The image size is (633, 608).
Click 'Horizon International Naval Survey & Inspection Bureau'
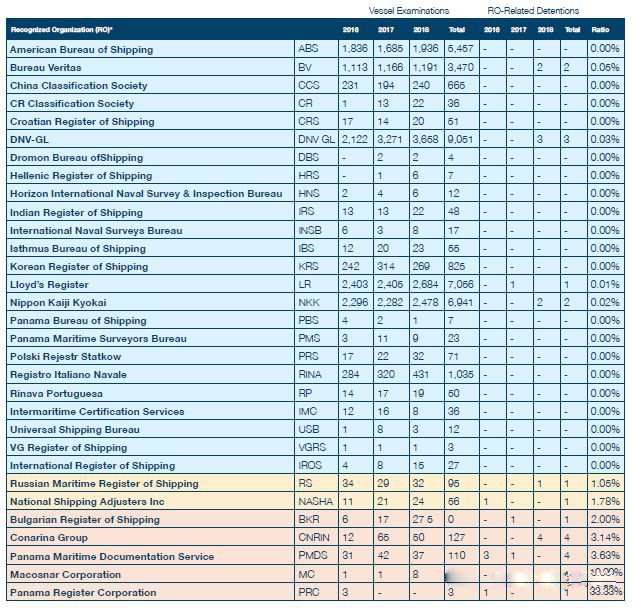click(x=146, y=194)
